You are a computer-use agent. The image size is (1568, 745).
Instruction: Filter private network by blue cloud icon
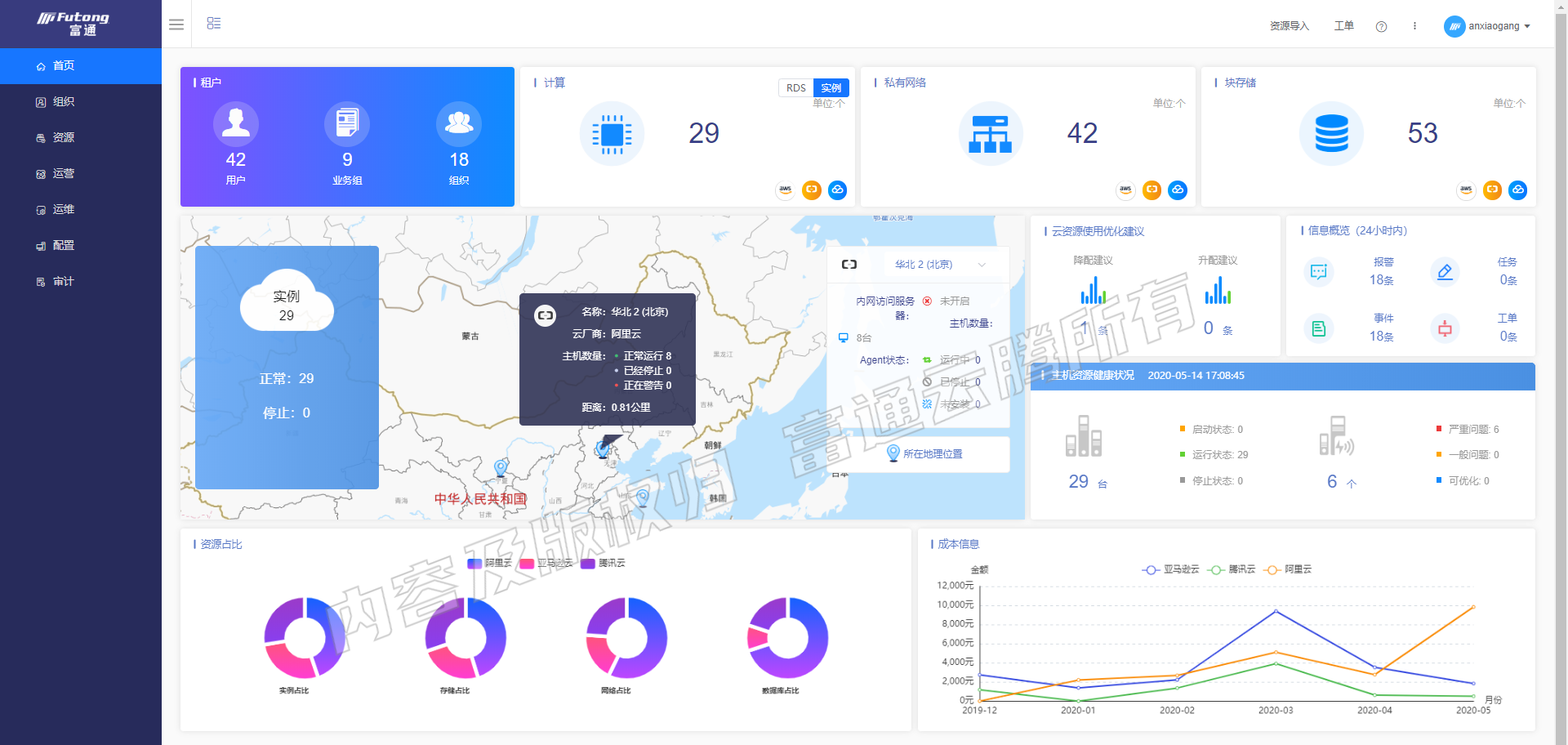click(1178, 190)
